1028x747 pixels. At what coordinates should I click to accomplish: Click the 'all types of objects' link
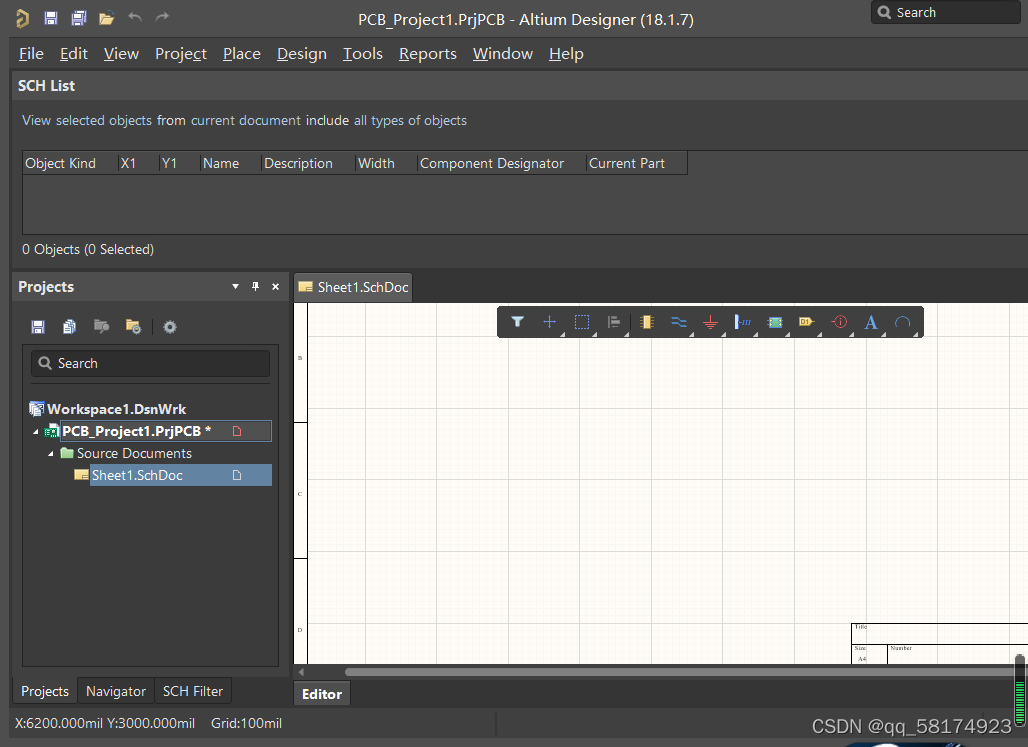point(410,120)
